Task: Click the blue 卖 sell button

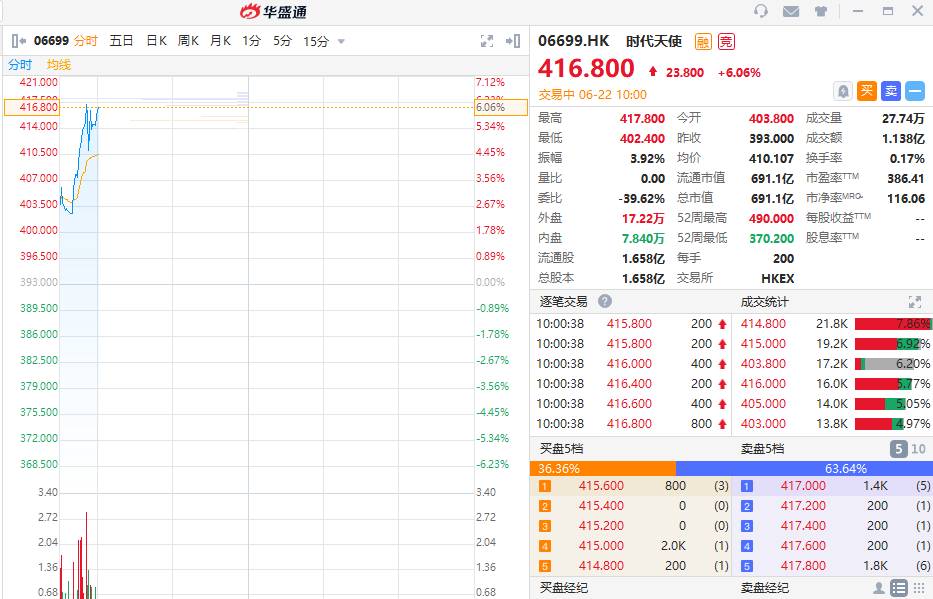Action: tap(890, 91)
